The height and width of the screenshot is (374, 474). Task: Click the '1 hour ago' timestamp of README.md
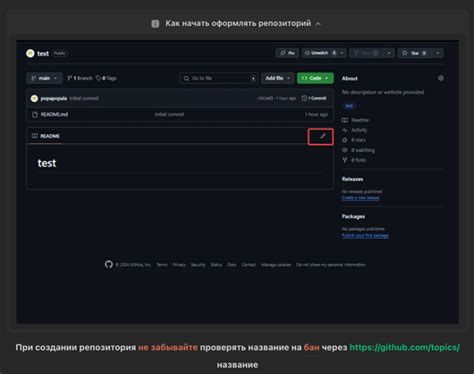pyautogui.click(x=316, y=114)
